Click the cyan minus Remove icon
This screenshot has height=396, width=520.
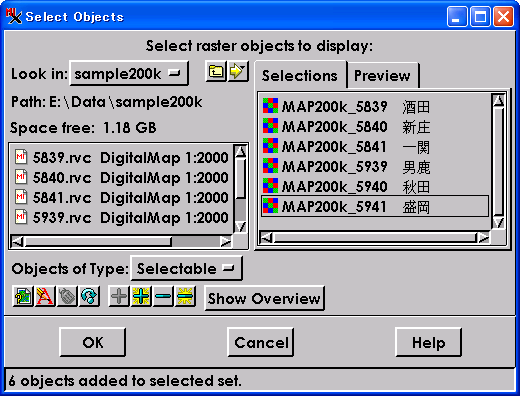(163, 296)
